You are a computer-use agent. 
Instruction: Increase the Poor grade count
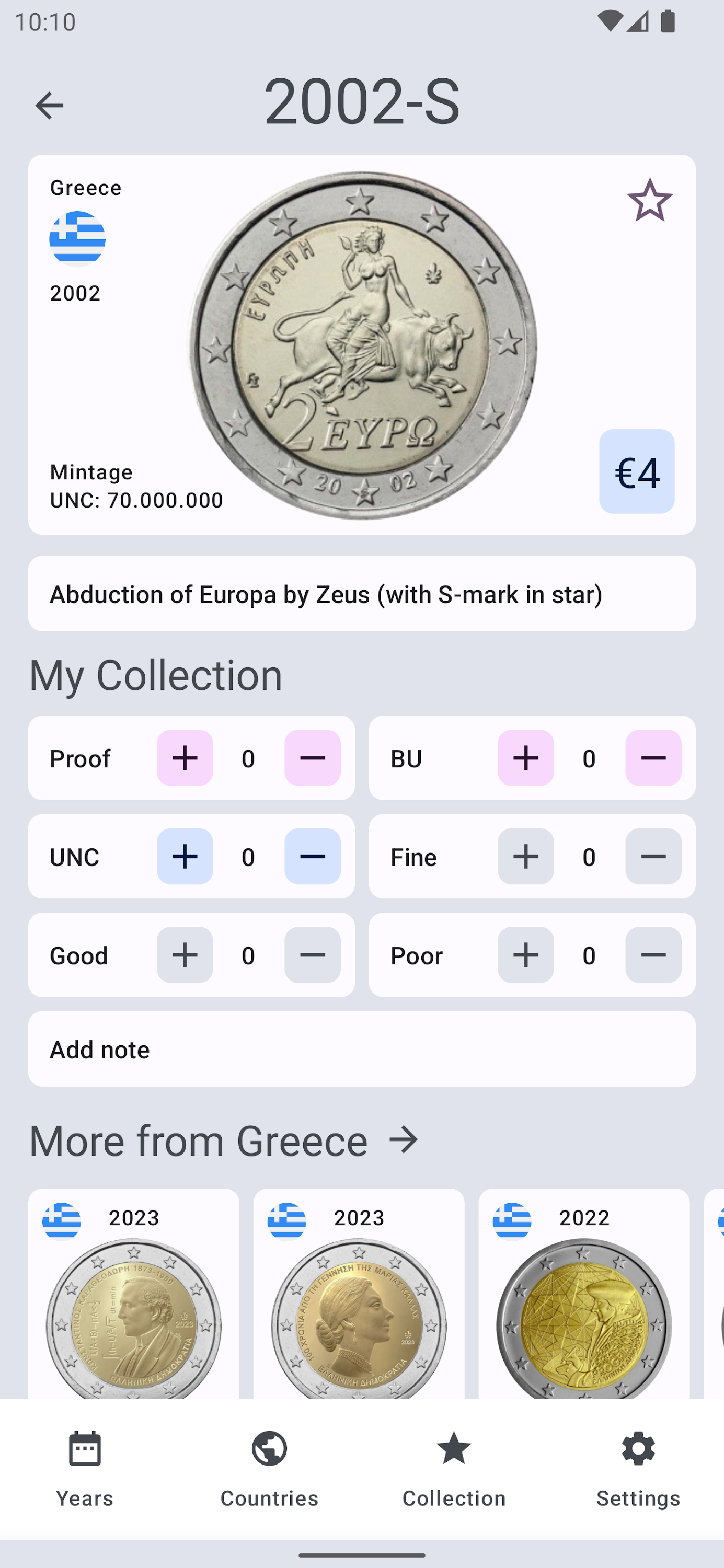coord(525,955)
